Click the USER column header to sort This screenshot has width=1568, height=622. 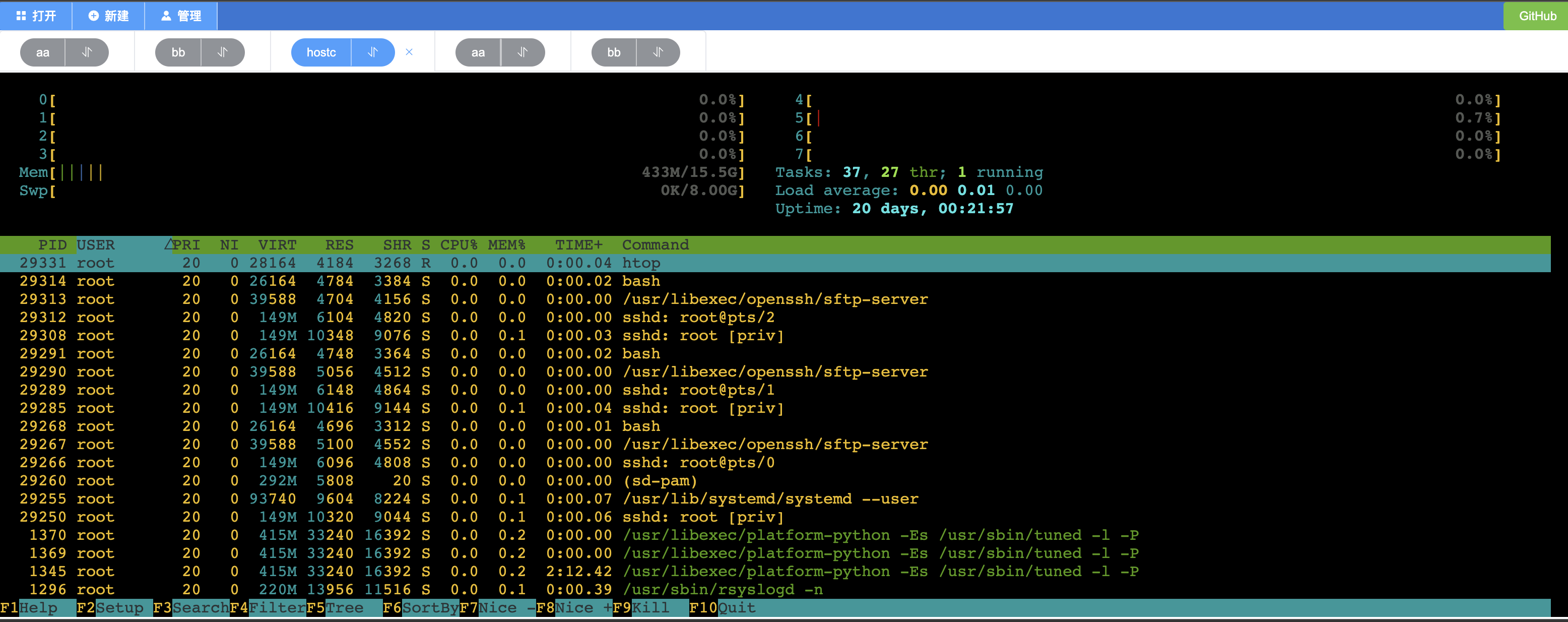[96, 245]
